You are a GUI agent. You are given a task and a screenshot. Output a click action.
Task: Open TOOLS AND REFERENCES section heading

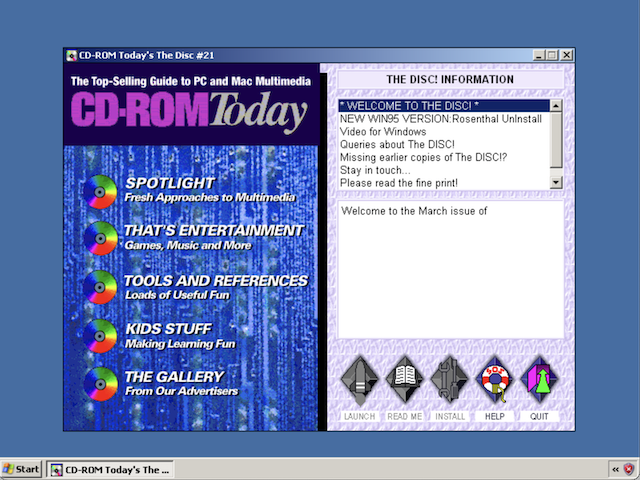[216, 281]
